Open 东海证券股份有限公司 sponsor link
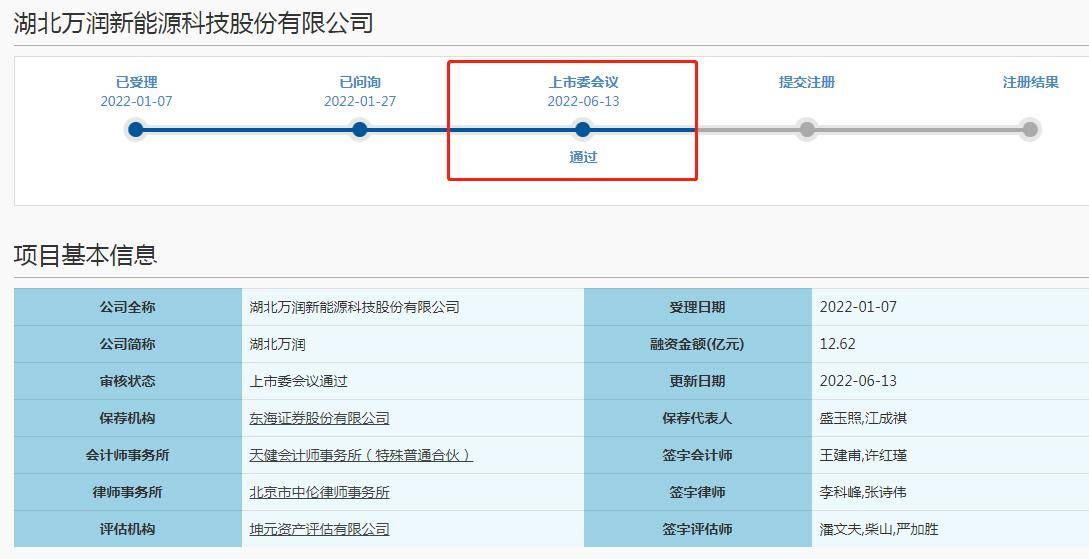 319,418
